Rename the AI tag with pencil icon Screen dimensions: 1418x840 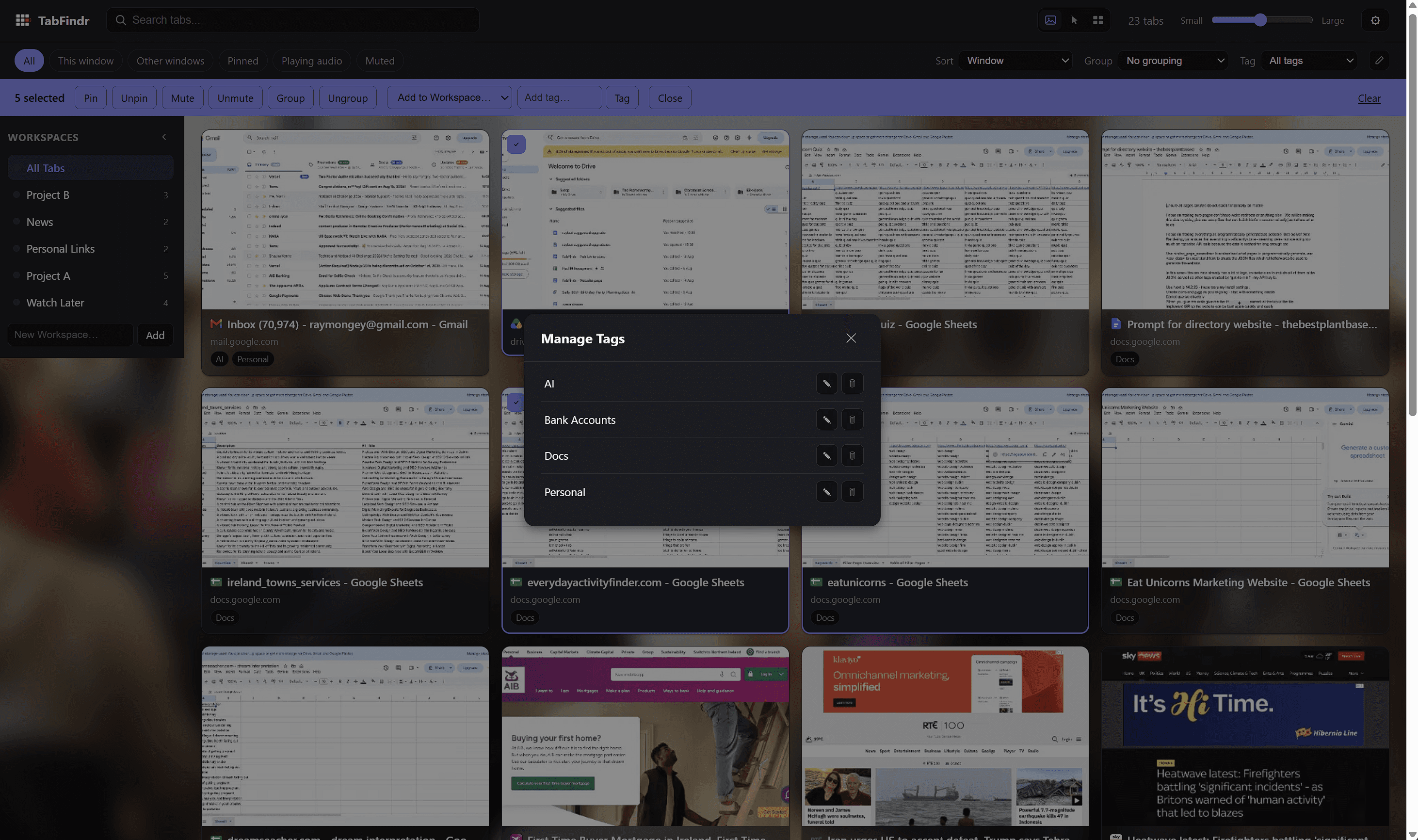(827, 384)
